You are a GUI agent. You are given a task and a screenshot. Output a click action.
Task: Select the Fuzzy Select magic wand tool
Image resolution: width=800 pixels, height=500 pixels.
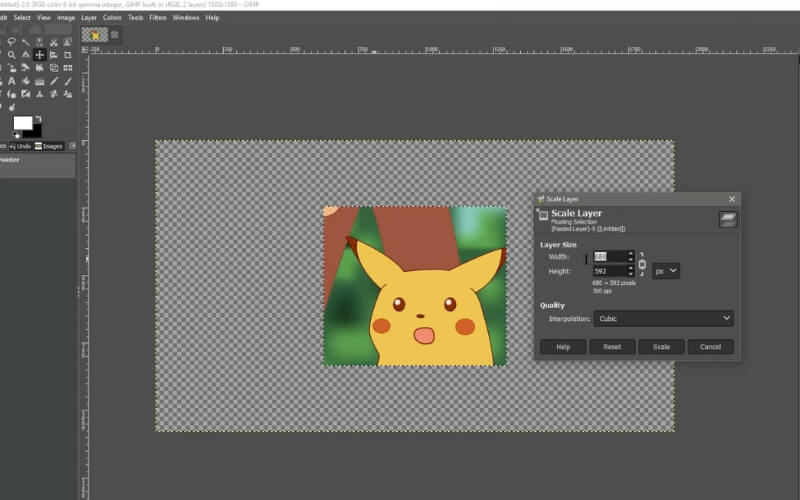pos(26,42)
